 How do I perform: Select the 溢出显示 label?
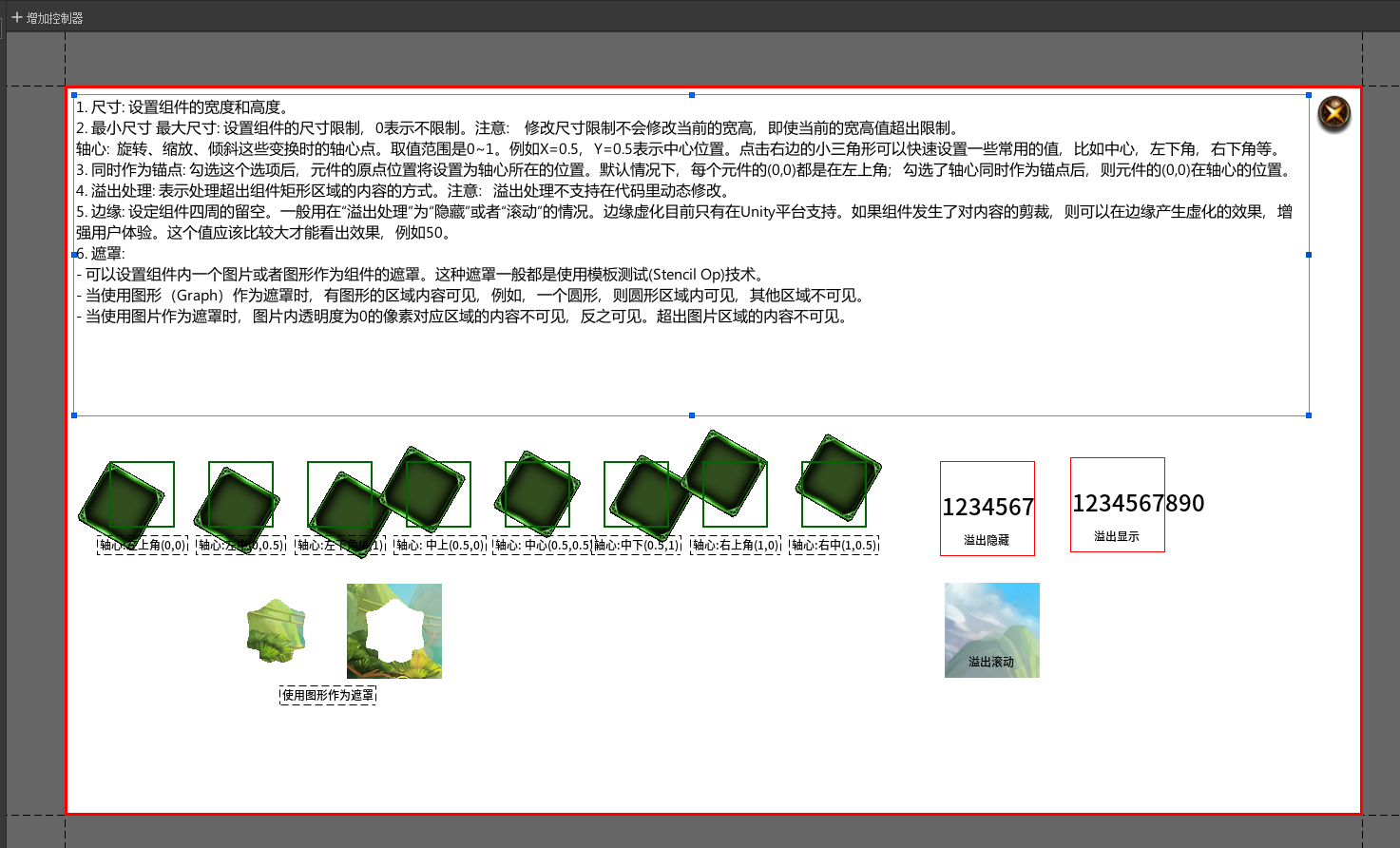[1117, 536]
